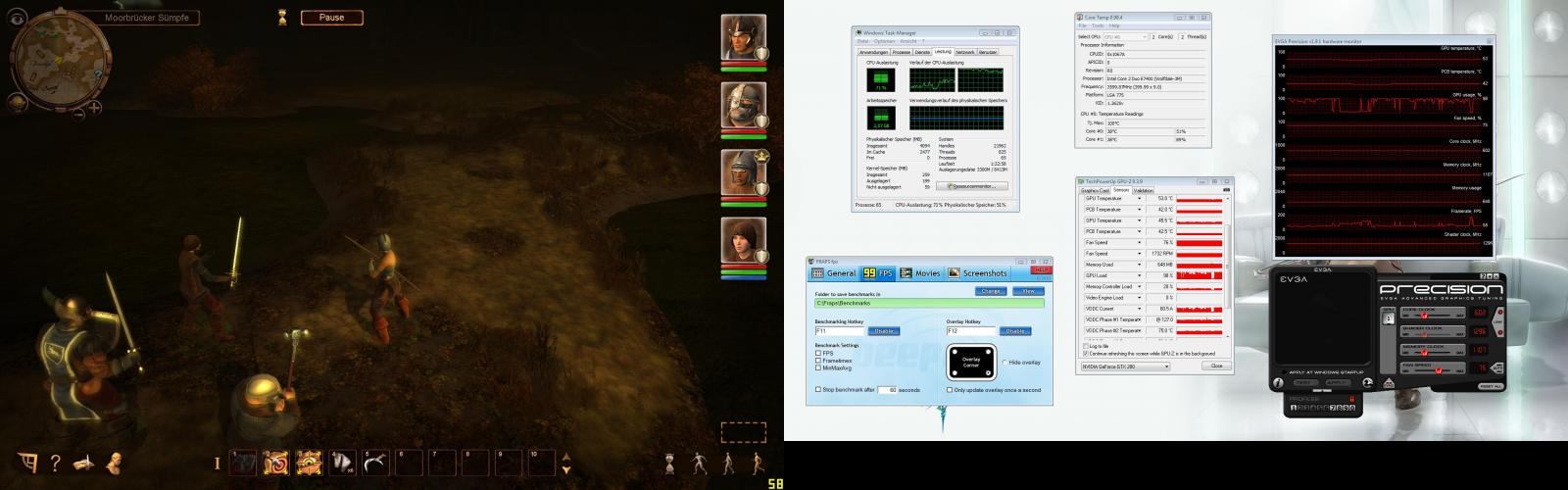The image size is (1568, 490).
Task: Open the Movies tab in Fraps
Action: 920,273
